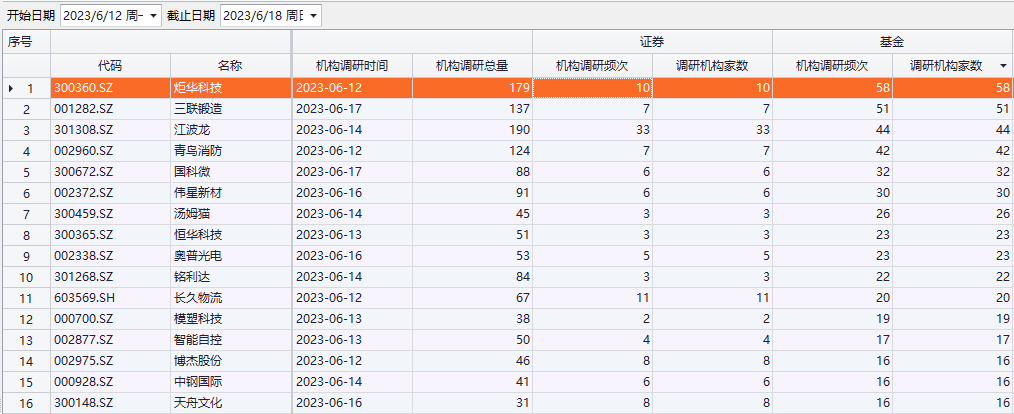Select the 603569.SH 长久物流 row
The image size is (1014, 414).
pyautogui.click(x=230, y=297)
